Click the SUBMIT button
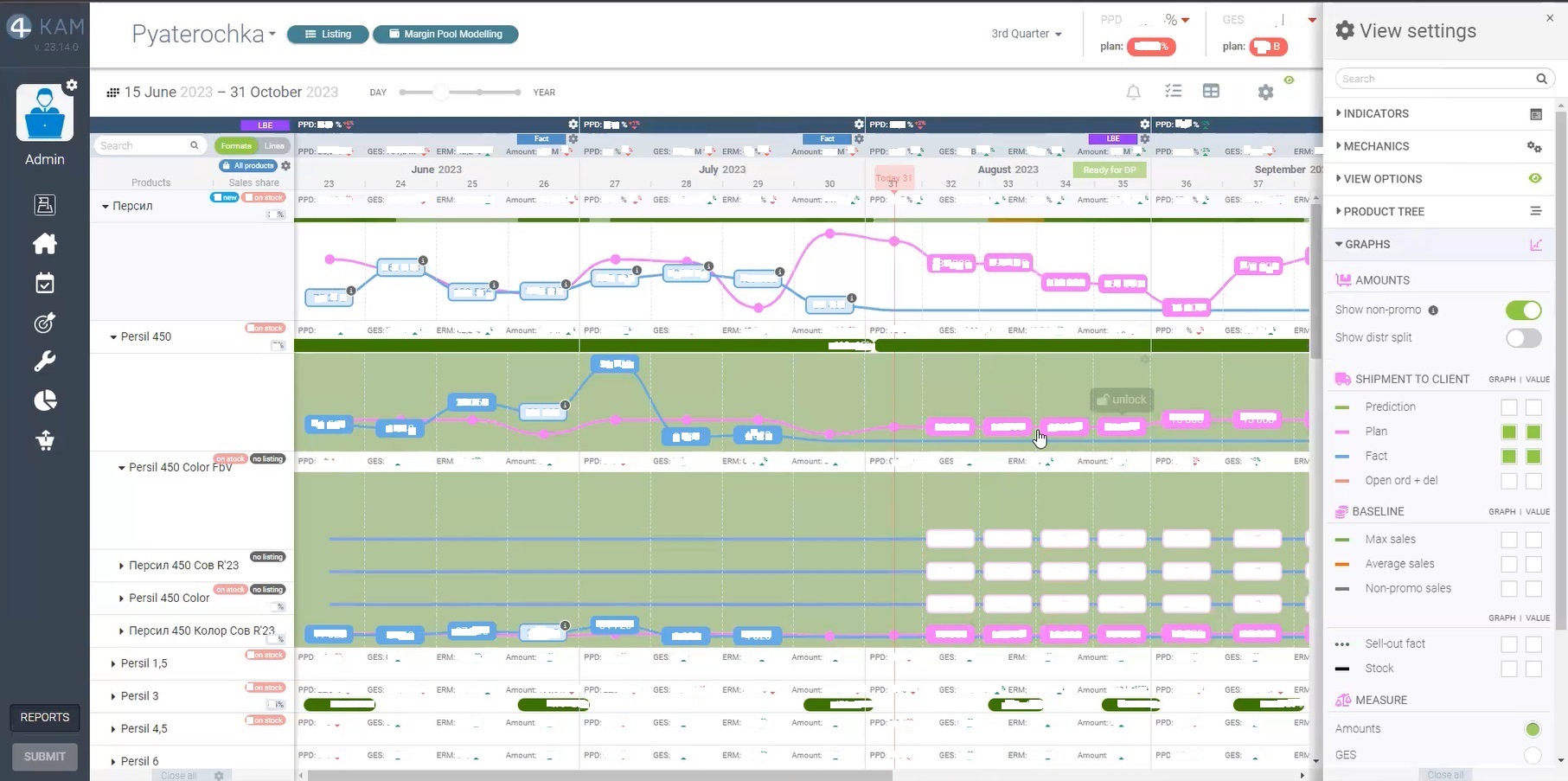This screenshot has width=1568, height=781. (x=45, y=757)
